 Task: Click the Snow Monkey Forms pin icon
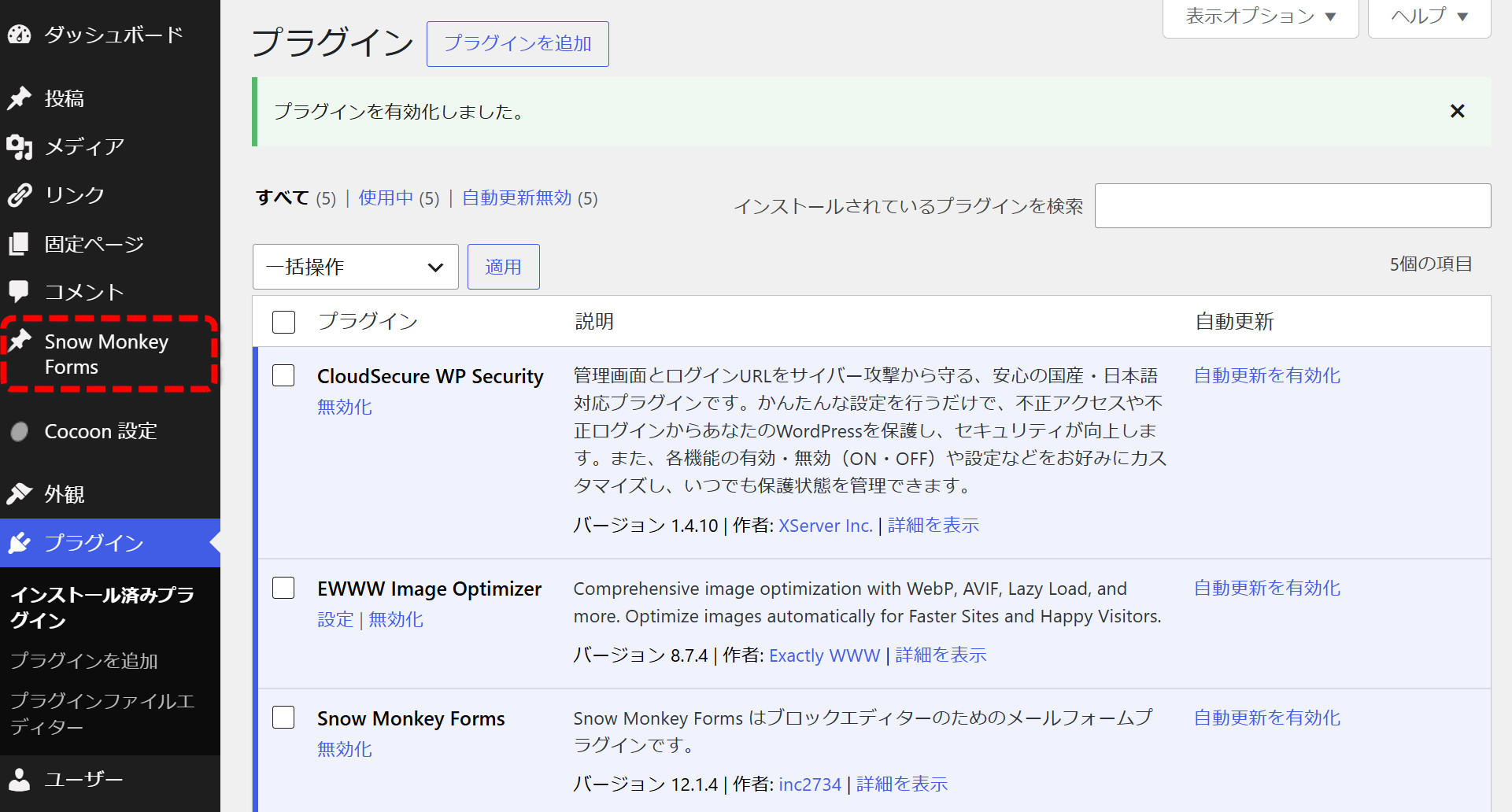pyautogui.click(x=19, y=341)
